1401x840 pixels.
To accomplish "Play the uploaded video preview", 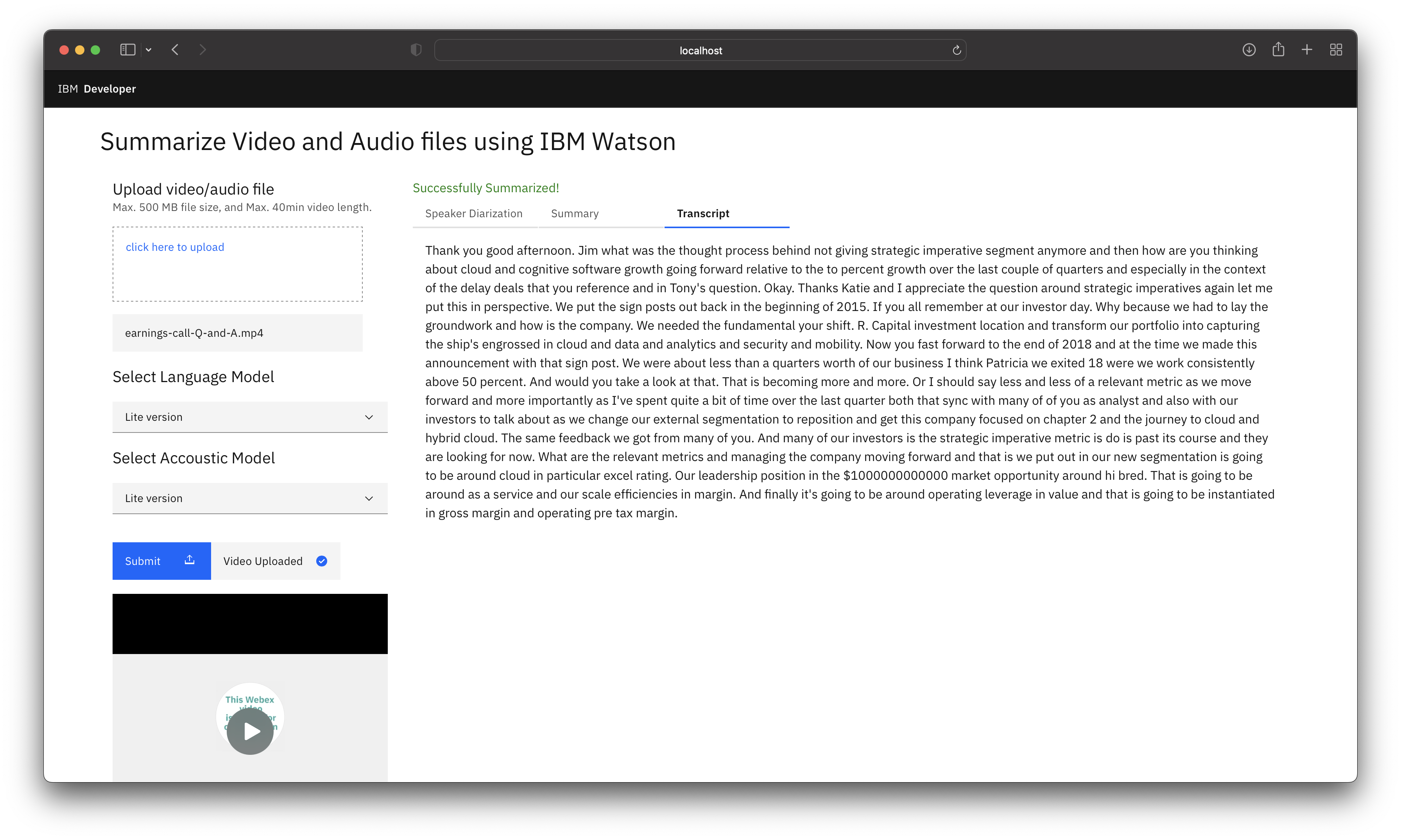I will [x=250, y=731].
